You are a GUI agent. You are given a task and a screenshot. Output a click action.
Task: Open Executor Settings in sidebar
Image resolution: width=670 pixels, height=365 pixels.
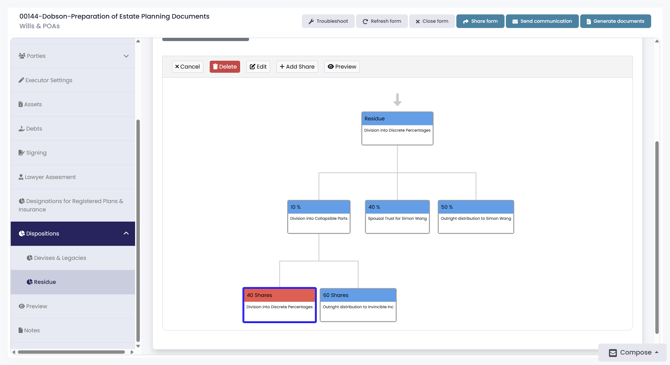[x=73, y=80]
